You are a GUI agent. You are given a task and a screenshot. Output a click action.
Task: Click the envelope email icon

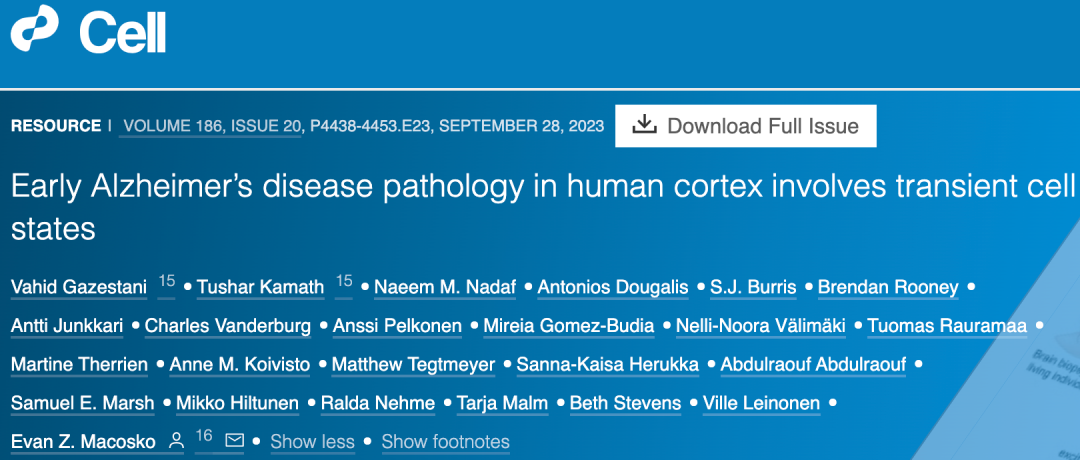point(234,440)
